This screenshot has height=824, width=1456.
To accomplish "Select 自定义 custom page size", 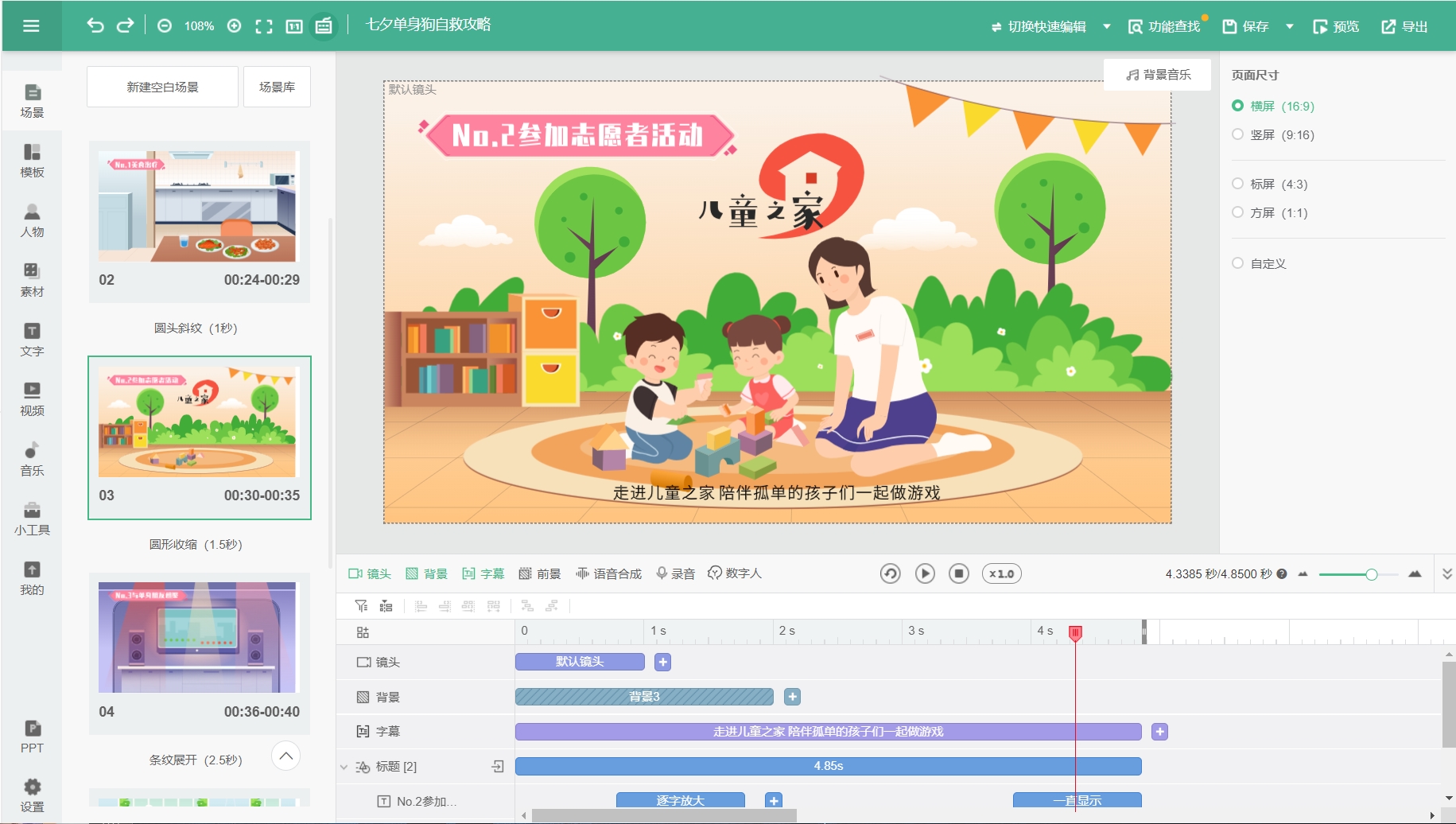I will [x=1259, y=263].
